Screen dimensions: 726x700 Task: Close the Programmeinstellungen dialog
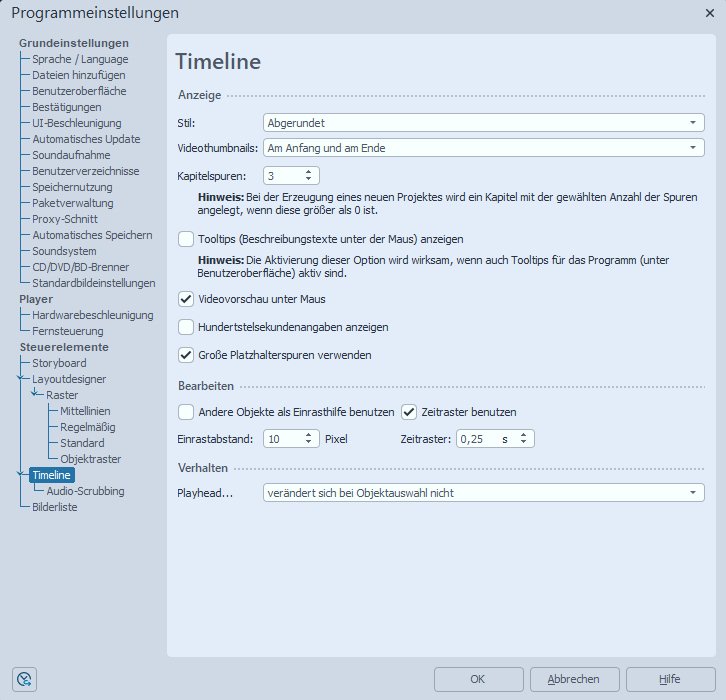709,13
